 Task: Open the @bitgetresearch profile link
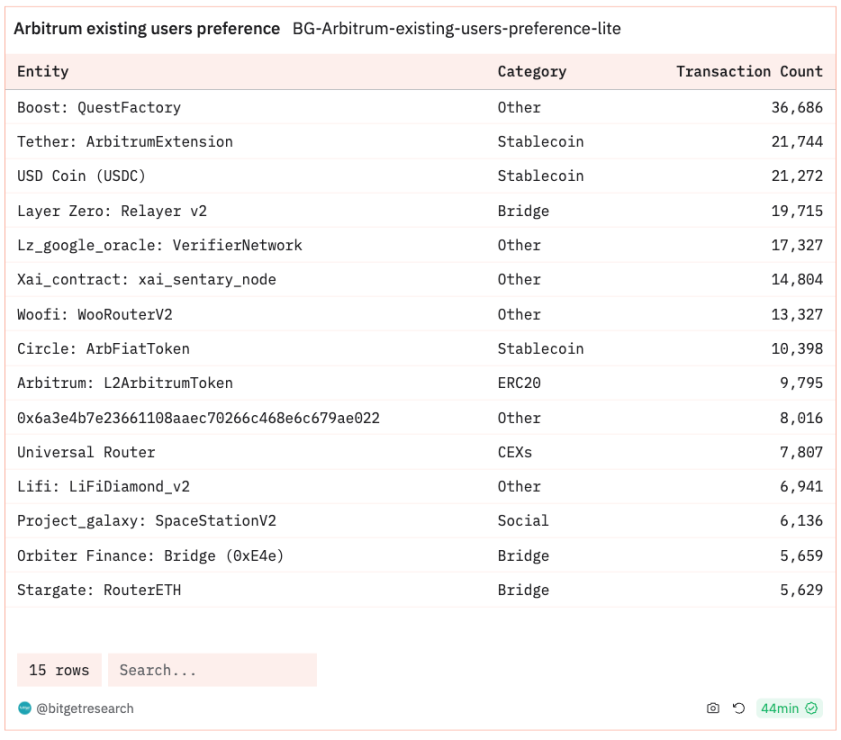(85, 708)
